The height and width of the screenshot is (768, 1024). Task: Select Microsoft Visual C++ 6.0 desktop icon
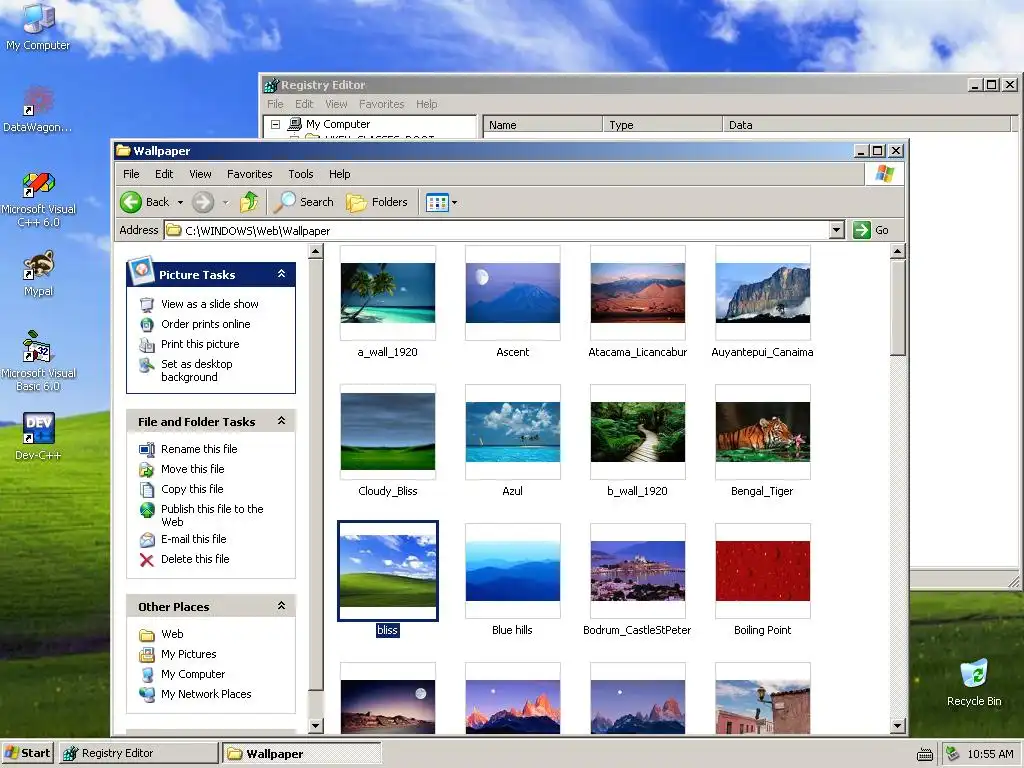click(39, 198)
